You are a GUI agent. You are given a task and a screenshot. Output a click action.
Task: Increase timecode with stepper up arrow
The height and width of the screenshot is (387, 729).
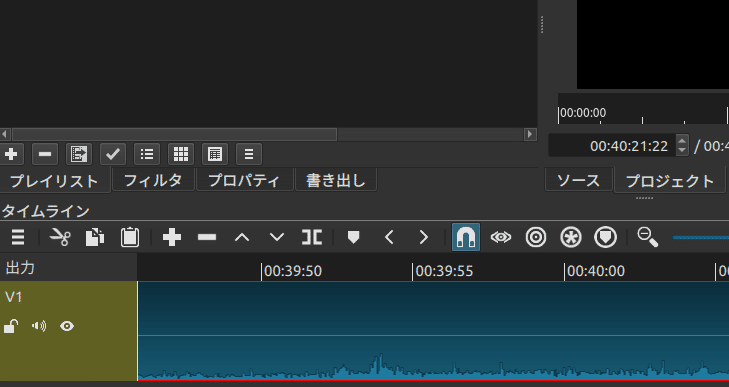(x=682, y=140)
